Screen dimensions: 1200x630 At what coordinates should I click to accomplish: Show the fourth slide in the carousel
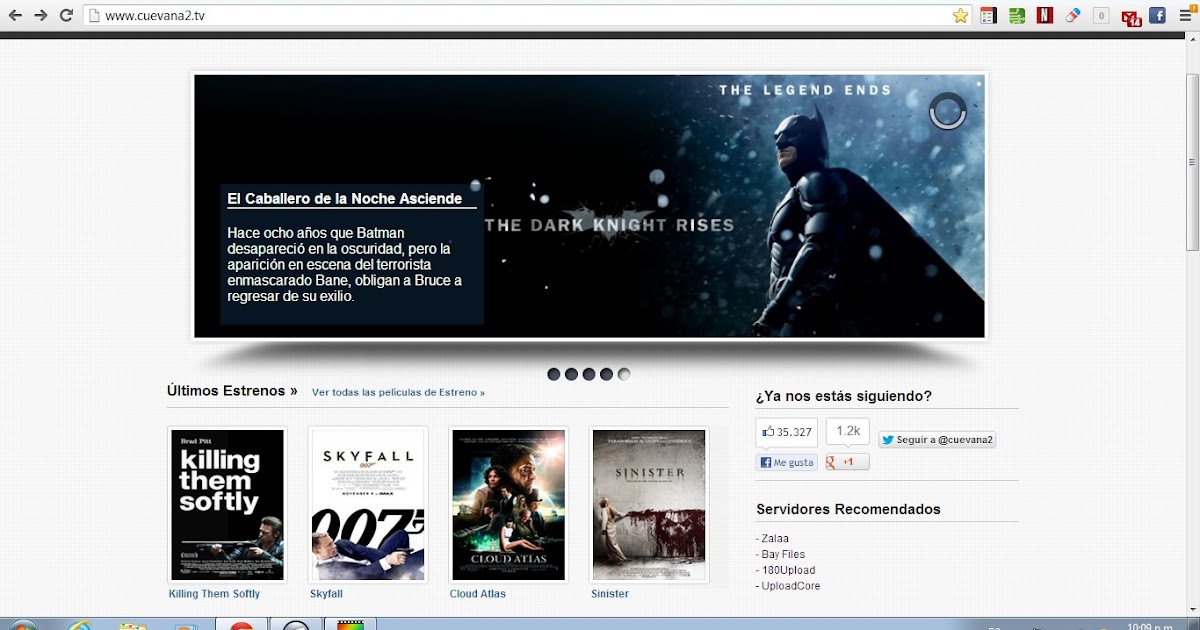[x=606, y=374]
